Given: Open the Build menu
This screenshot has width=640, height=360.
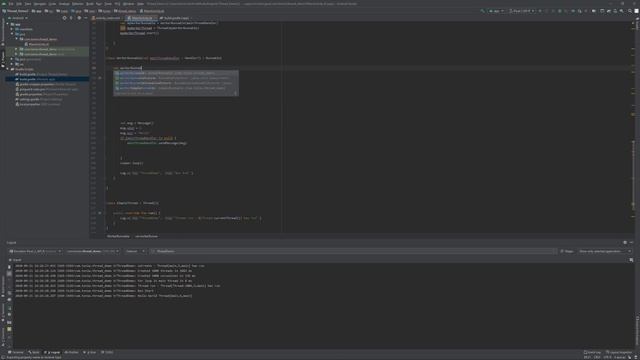Looking at the screenshot, I should coord(90,4).
